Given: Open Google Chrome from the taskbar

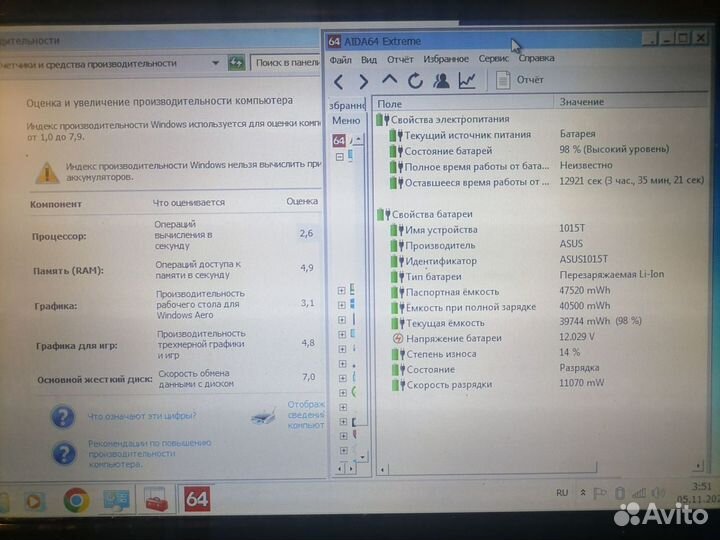Looking at the screenshot, I should (x=76, y=500).
